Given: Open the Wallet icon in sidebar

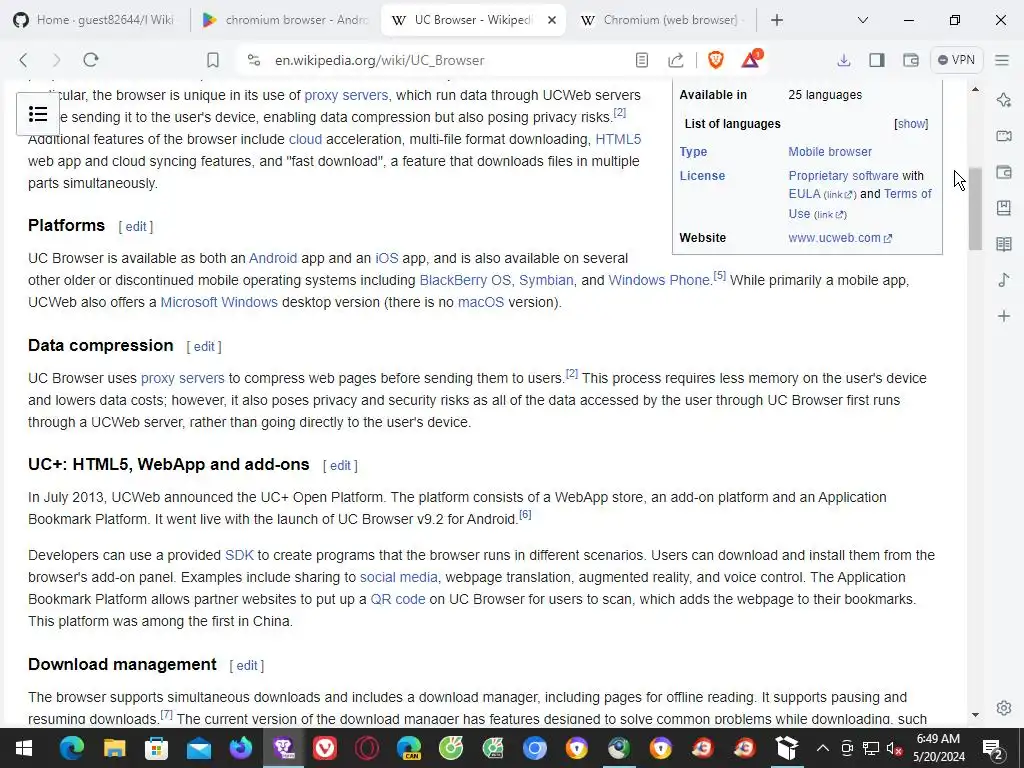Looking at the screenshot, I should [1004, 172].
